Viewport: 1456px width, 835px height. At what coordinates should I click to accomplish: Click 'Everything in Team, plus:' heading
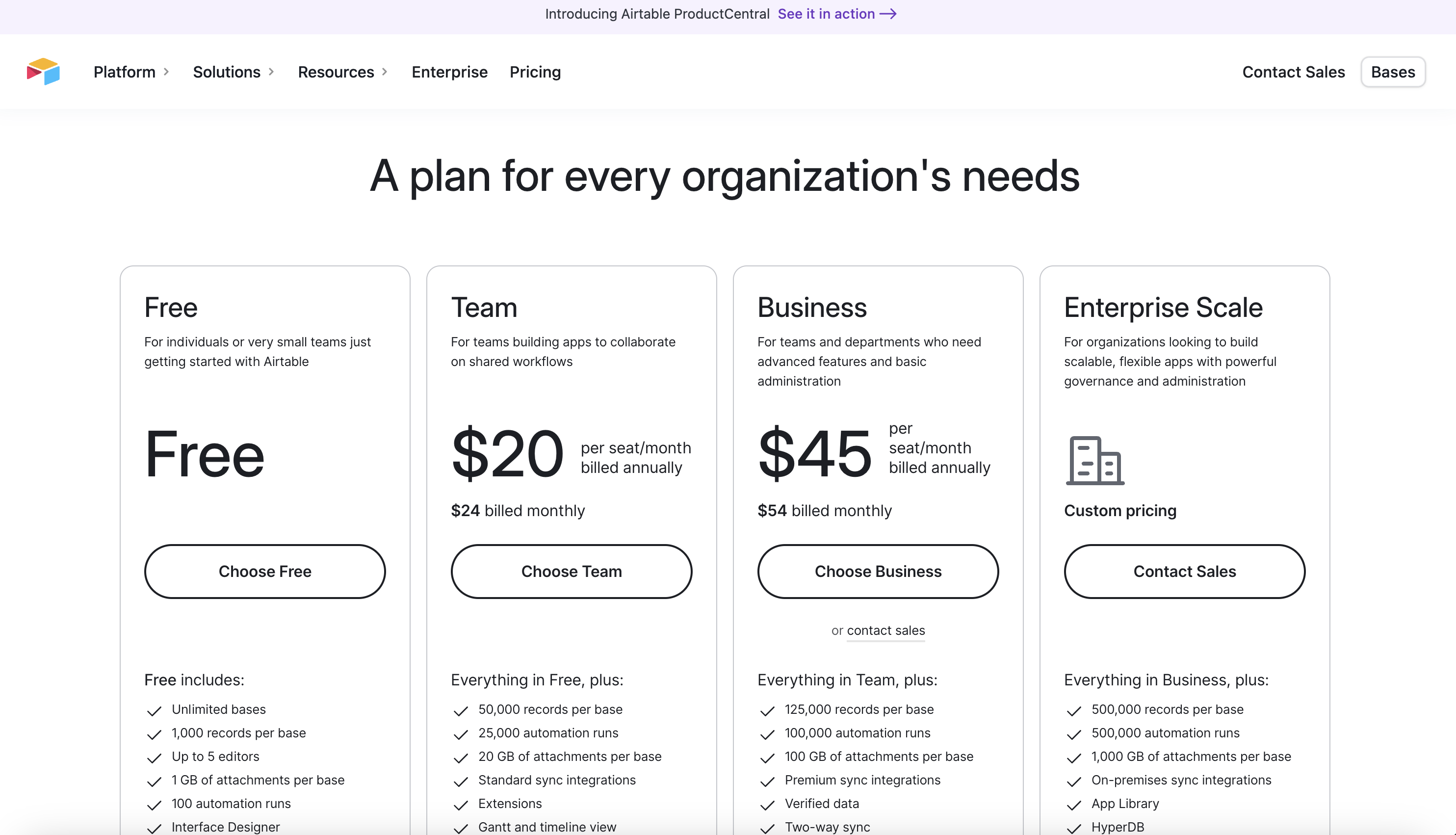847,680
